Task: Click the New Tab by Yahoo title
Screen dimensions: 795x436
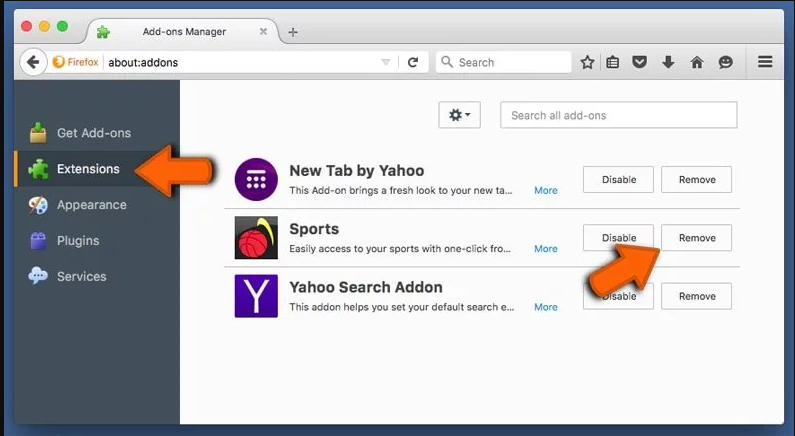Action: click(x=356, y=171)
